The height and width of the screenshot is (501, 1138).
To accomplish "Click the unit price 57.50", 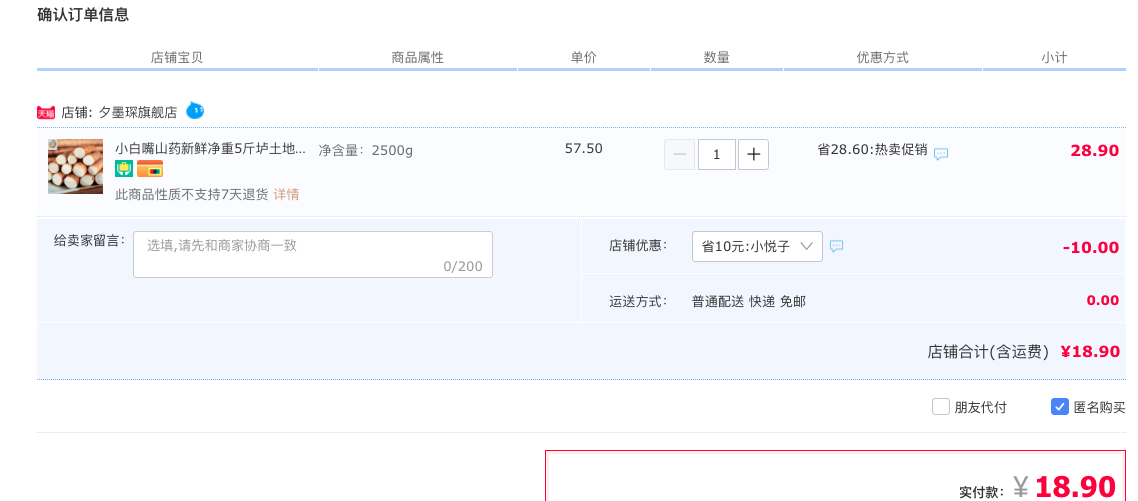I will (x=584, y=149).
